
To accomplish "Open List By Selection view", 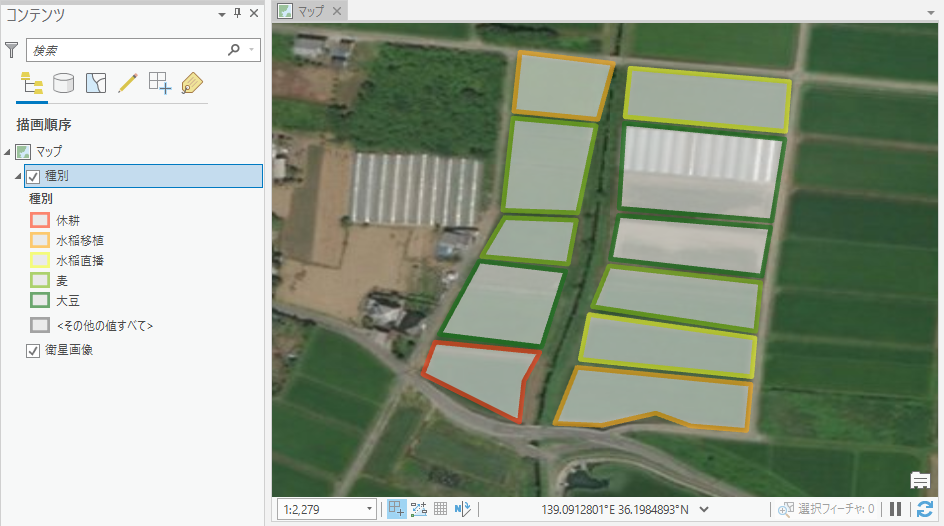I will pos(95,83).
